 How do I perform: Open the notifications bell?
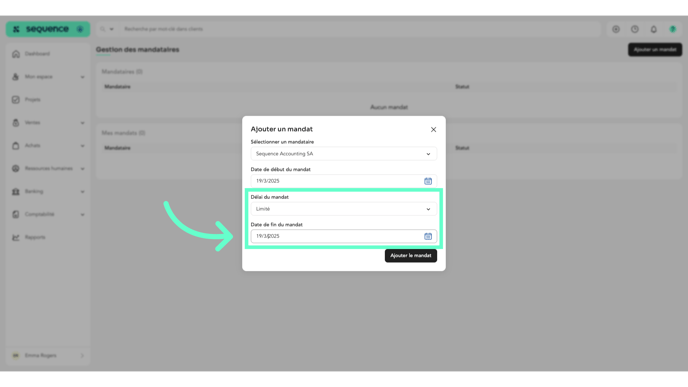pyautogui.click(x=654, y=29)
